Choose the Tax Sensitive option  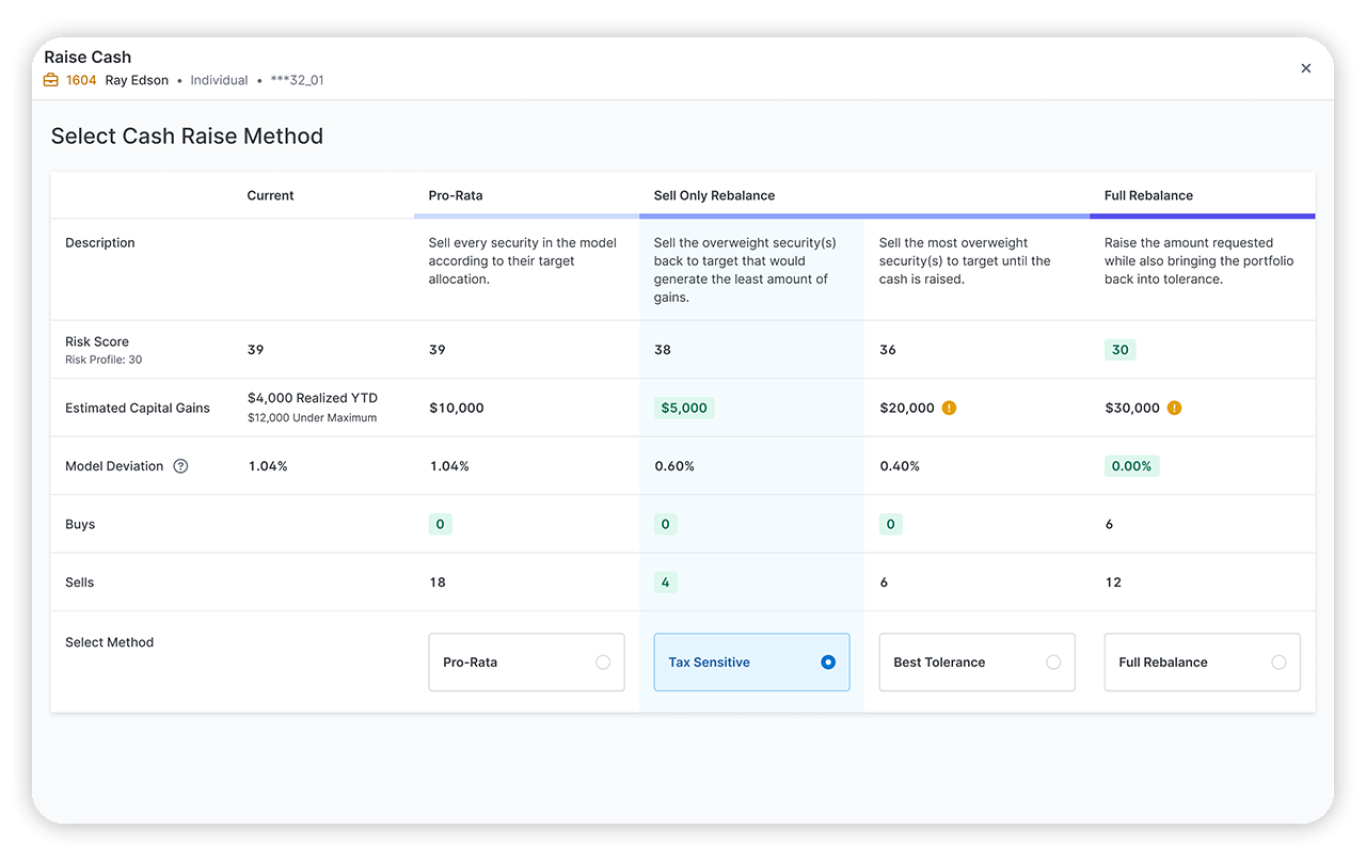pos(827,662)
